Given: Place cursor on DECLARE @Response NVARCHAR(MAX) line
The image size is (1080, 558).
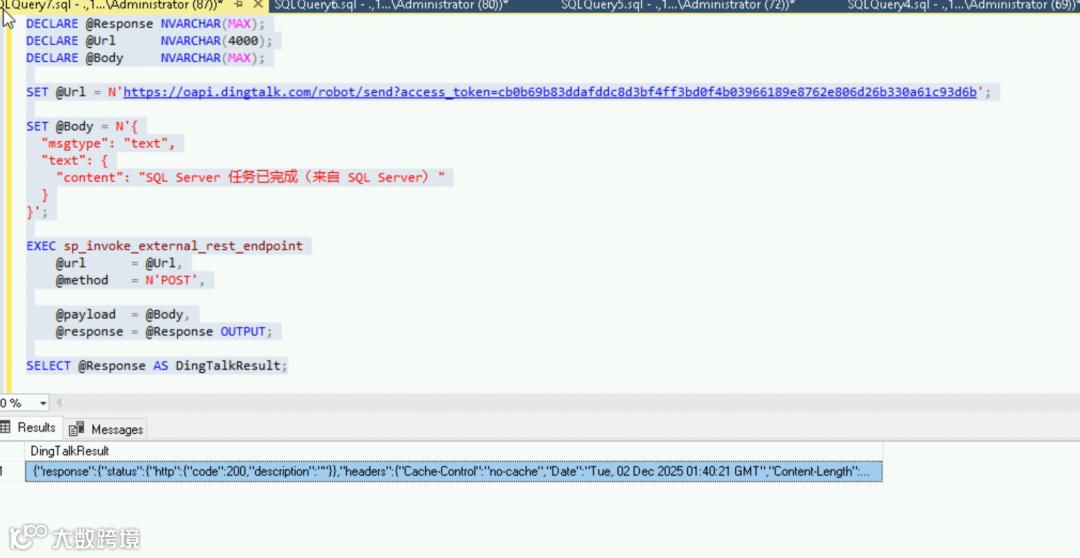Looking at the screenshot, I should pyautogui.click(x=145, y=24).
